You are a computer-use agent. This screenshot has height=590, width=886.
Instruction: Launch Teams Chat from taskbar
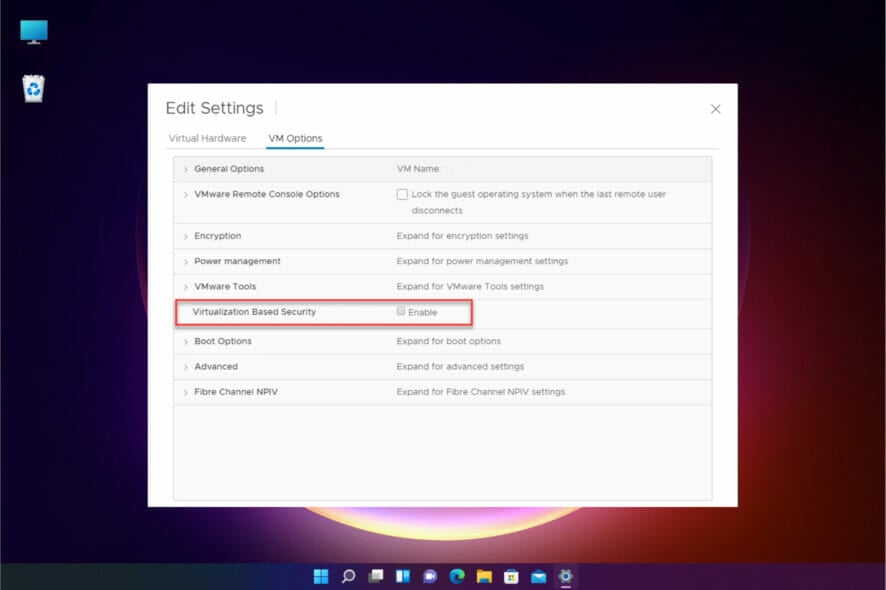point(430,576)
